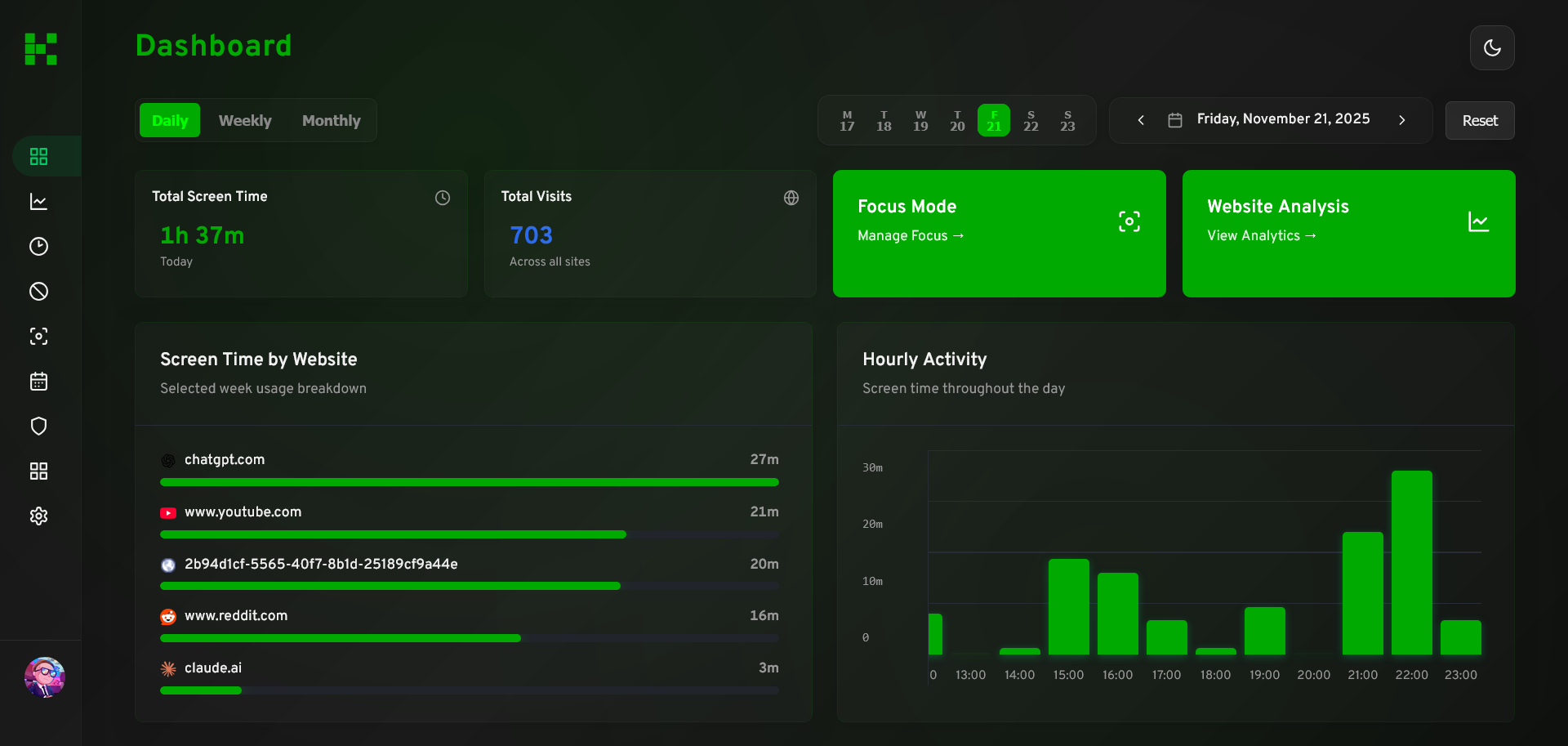Screen dimensions: 1568x746
Task: Open Settings via the gear icon
Action: (x=38, y=516)
